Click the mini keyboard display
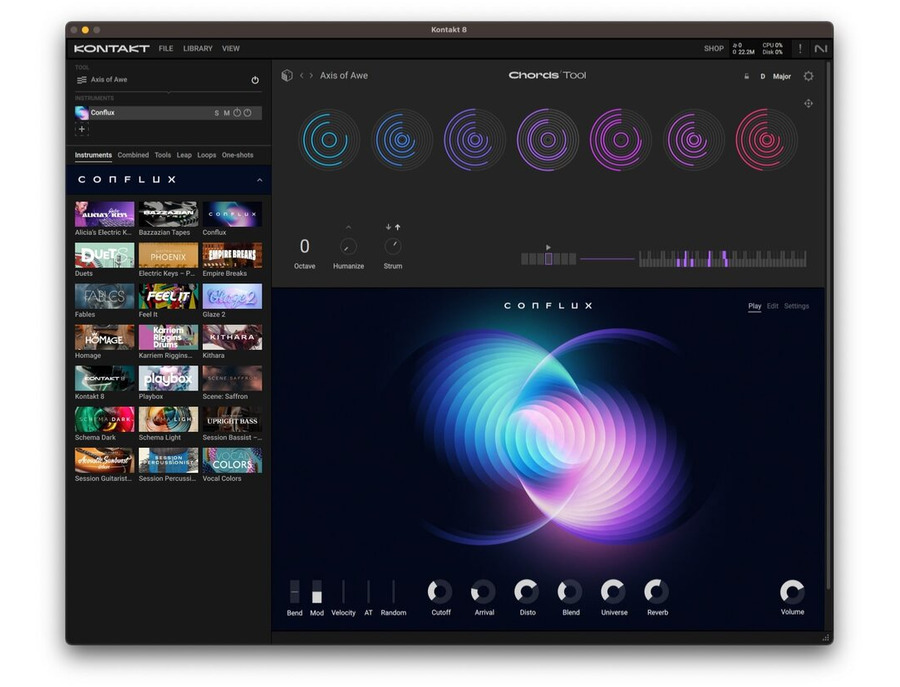 723,259
